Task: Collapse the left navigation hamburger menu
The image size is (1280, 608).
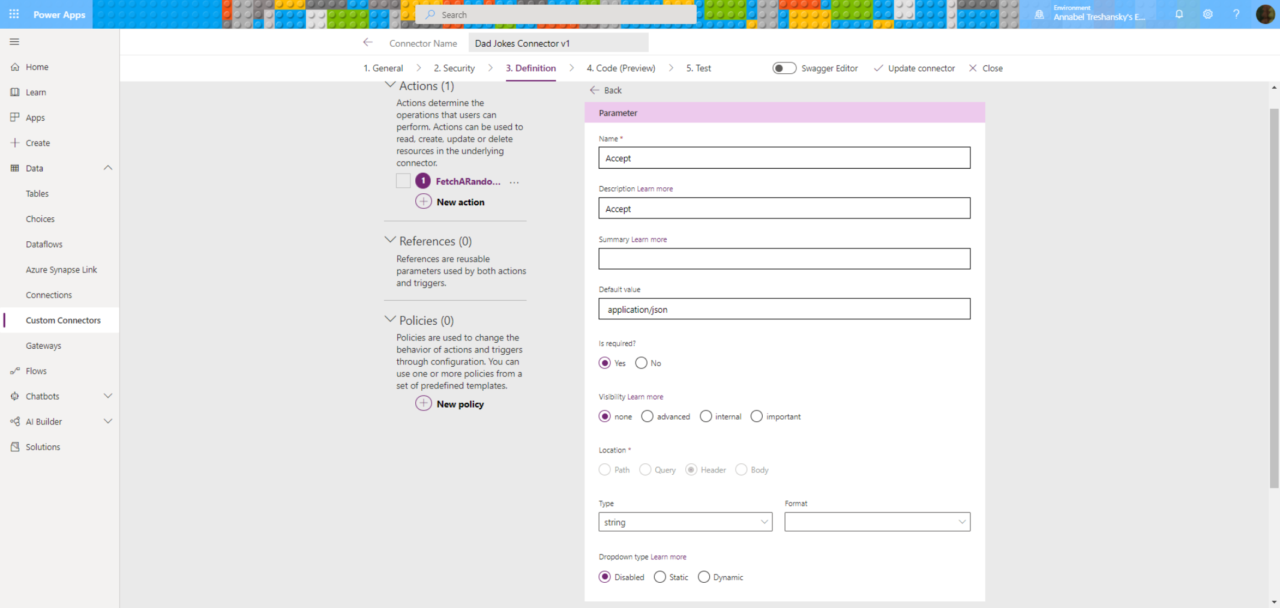Action: pyautogui.click(x=14, y=41)
